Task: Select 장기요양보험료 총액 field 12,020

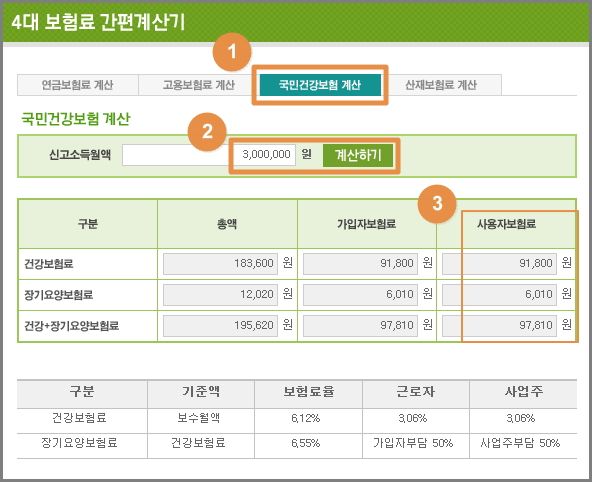Action: (x=220, y=294)
